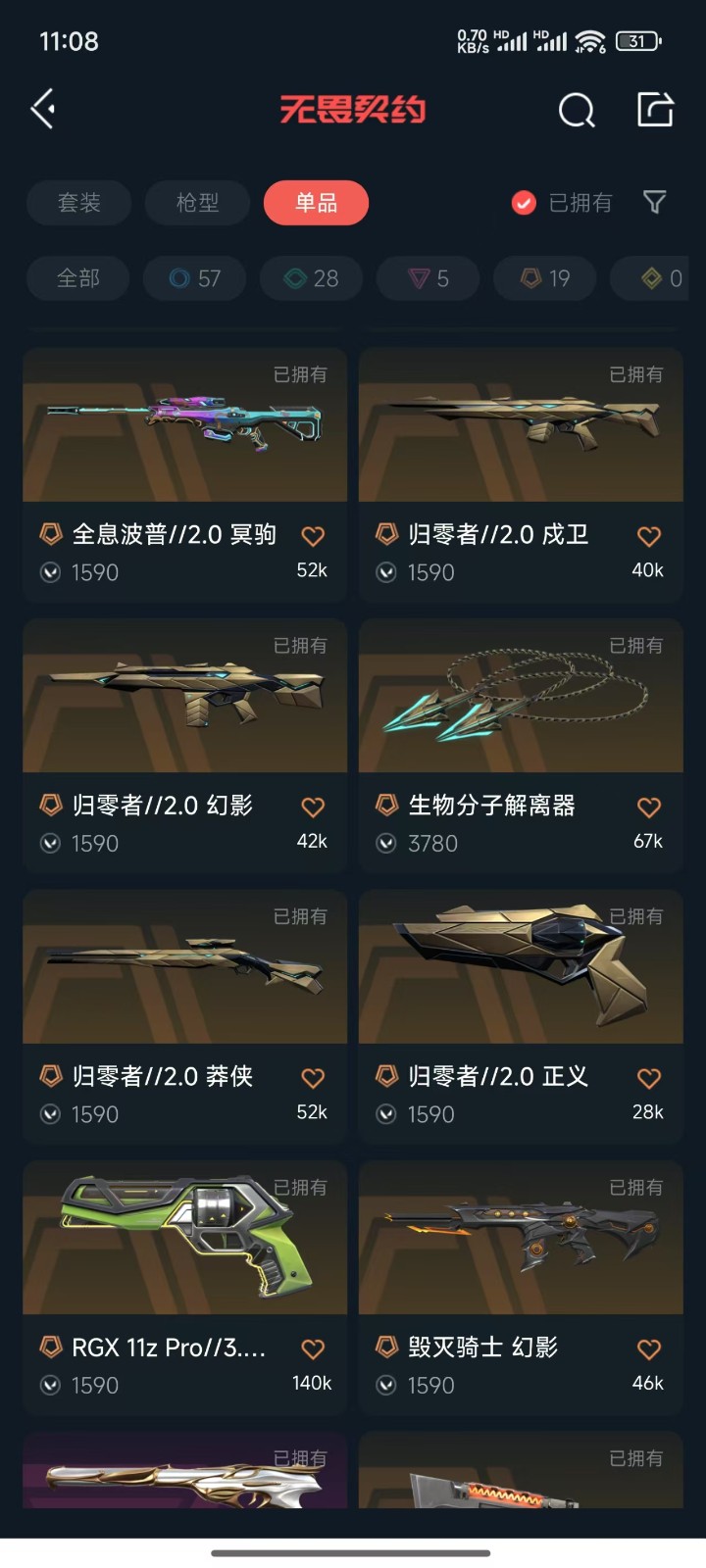Filter by orange tier showing 19
Image resolution: width=706 pixels, height=1568 pixels.
pyautogui.click(x=545, y=278)
